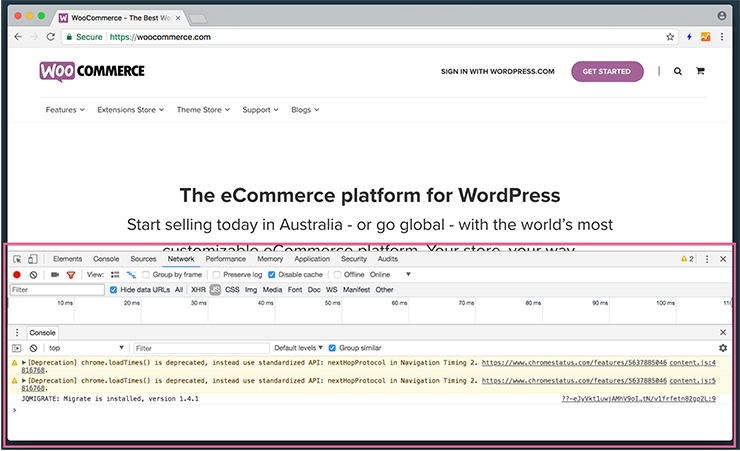The height and width of the screenshot is (451, 740).
Task: Toggle device toolbar icon in DevTools
Action: [x=33, y=259]
